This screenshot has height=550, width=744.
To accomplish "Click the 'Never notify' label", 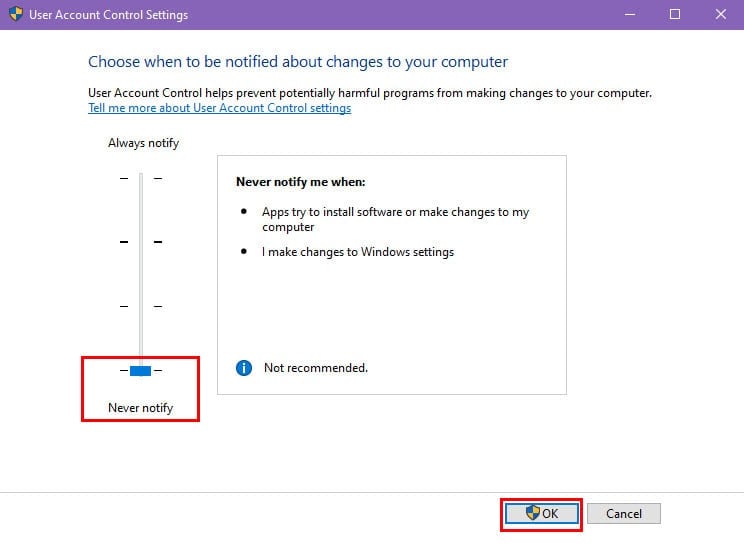I will click(140, 408).
